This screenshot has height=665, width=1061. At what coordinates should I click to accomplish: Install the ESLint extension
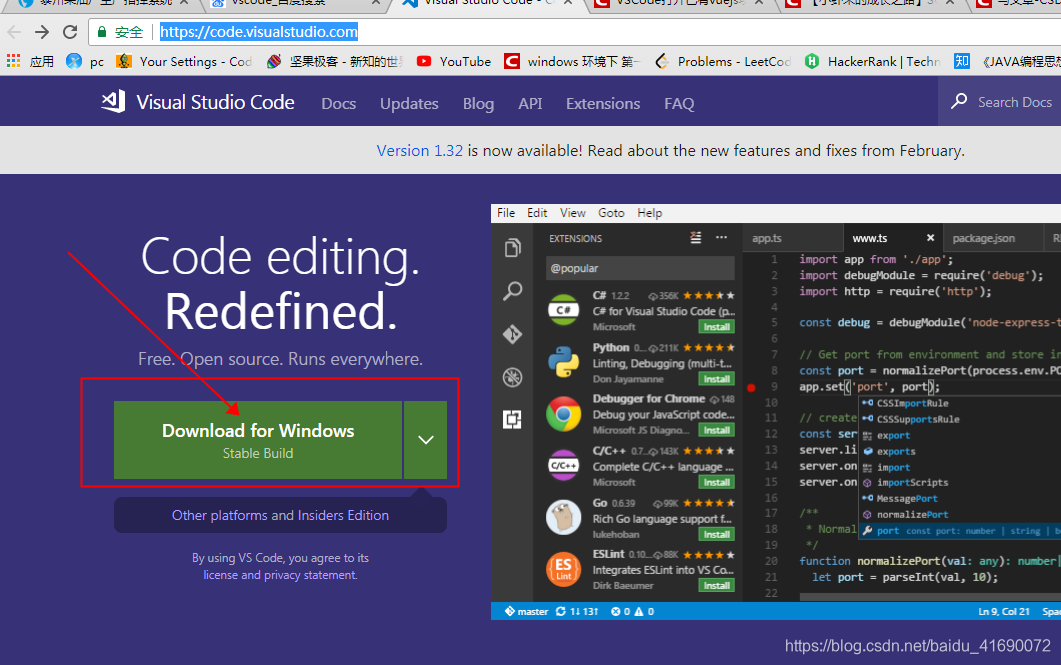(717, 586)
